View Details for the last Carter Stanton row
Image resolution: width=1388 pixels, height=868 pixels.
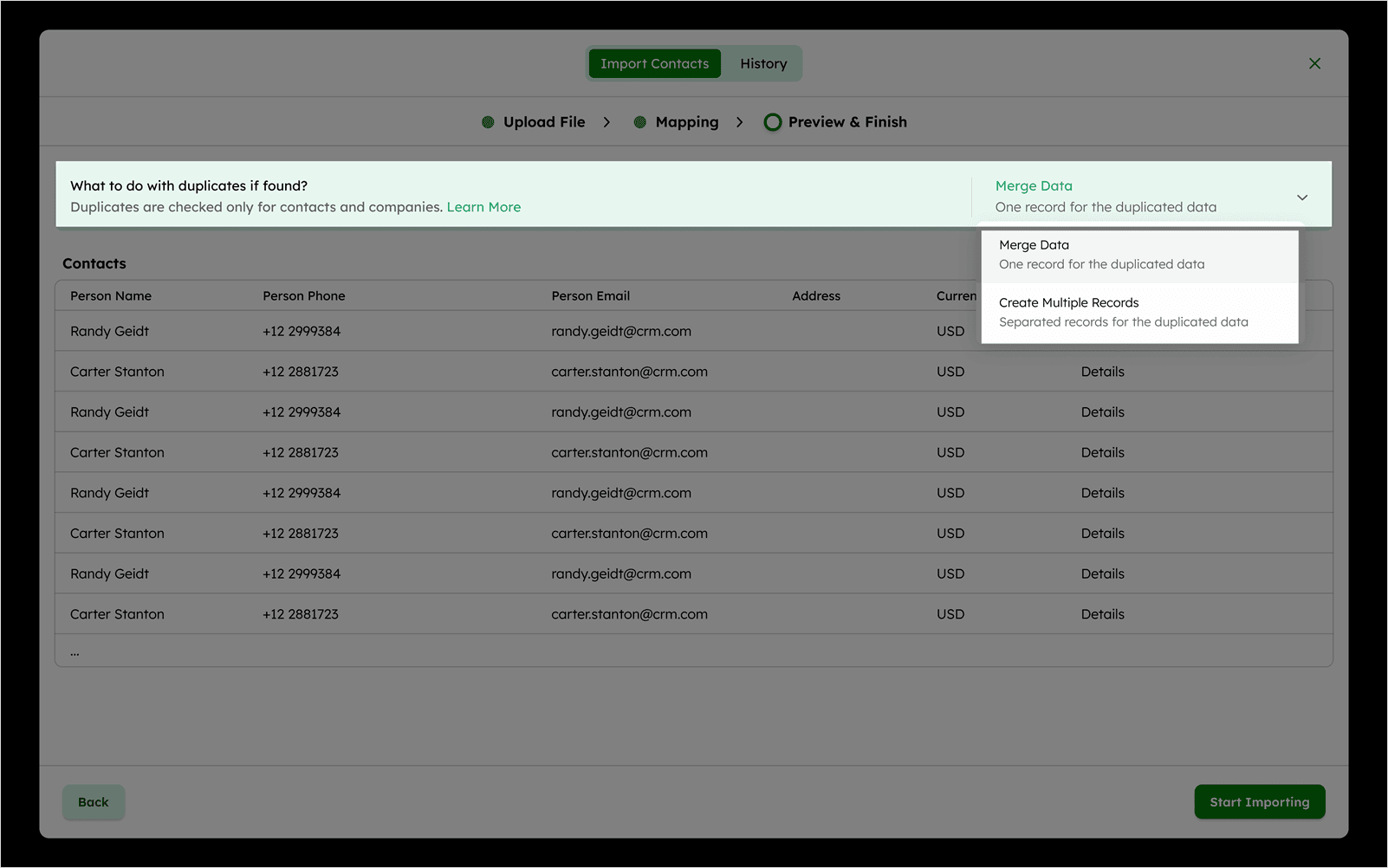click(1102, 614)
